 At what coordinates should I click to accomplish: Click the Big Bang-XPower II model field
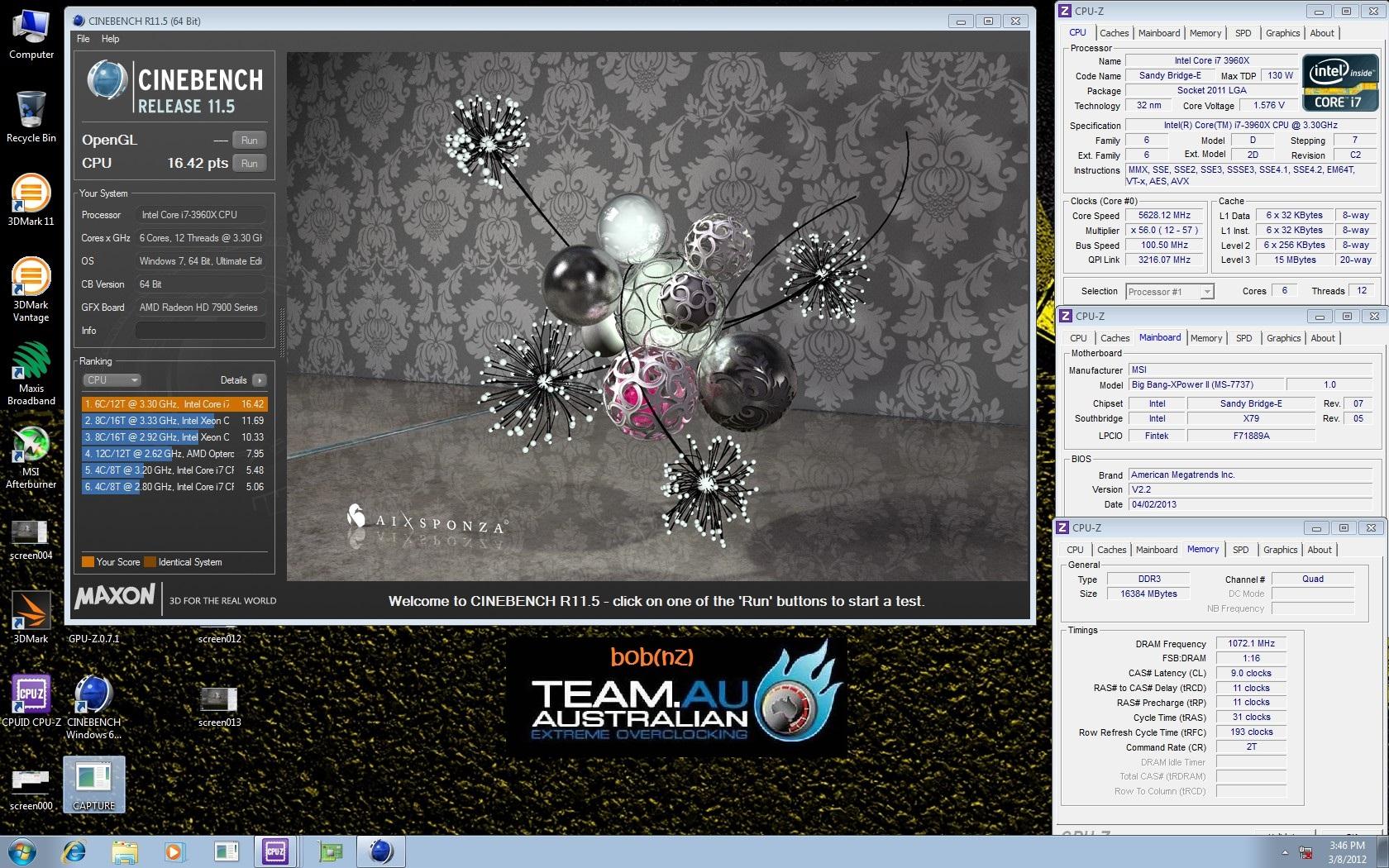click(1206, 384)
